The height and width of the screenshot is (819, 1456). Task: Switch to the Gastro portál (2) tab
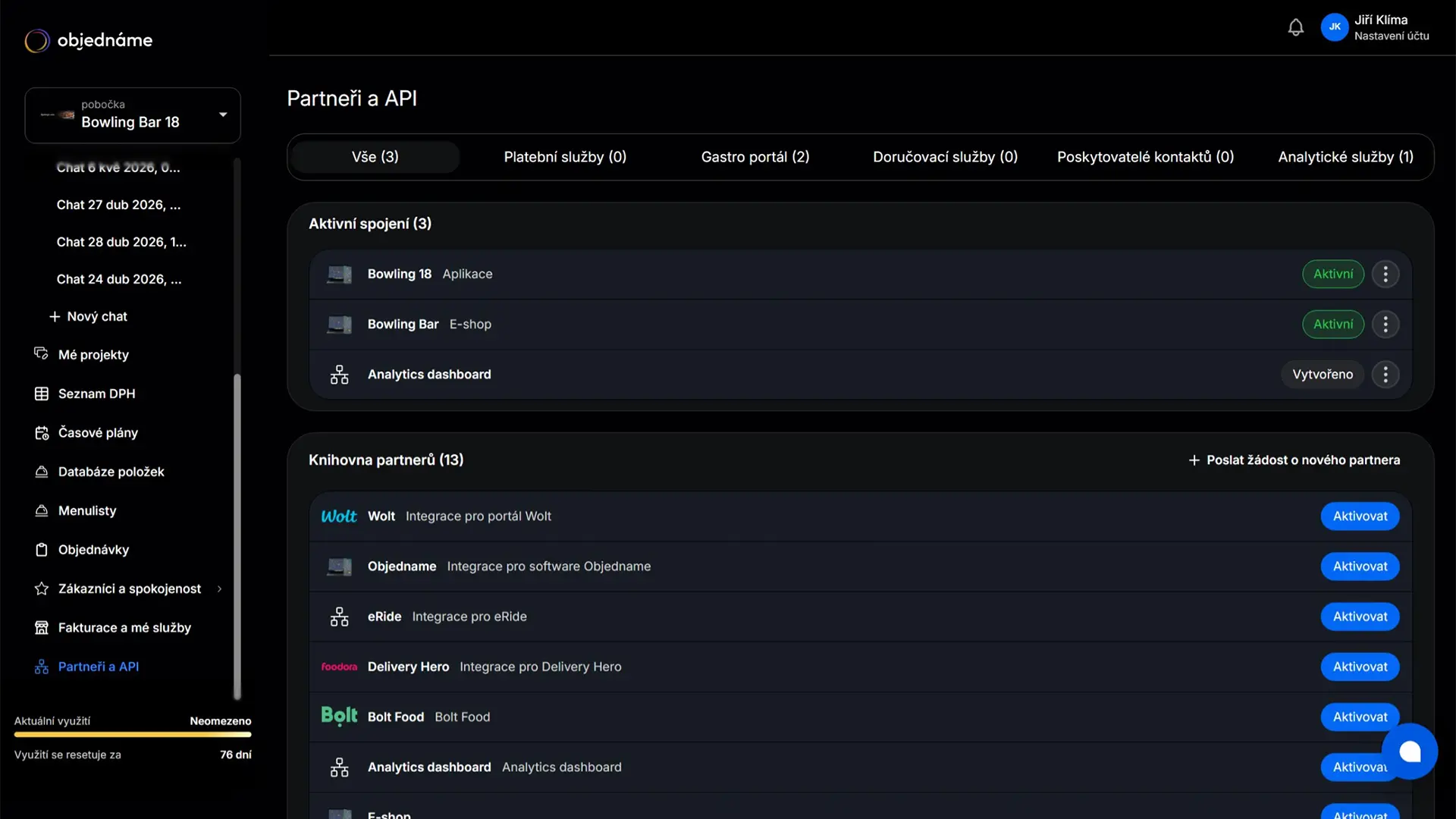[x=755, y=157]
